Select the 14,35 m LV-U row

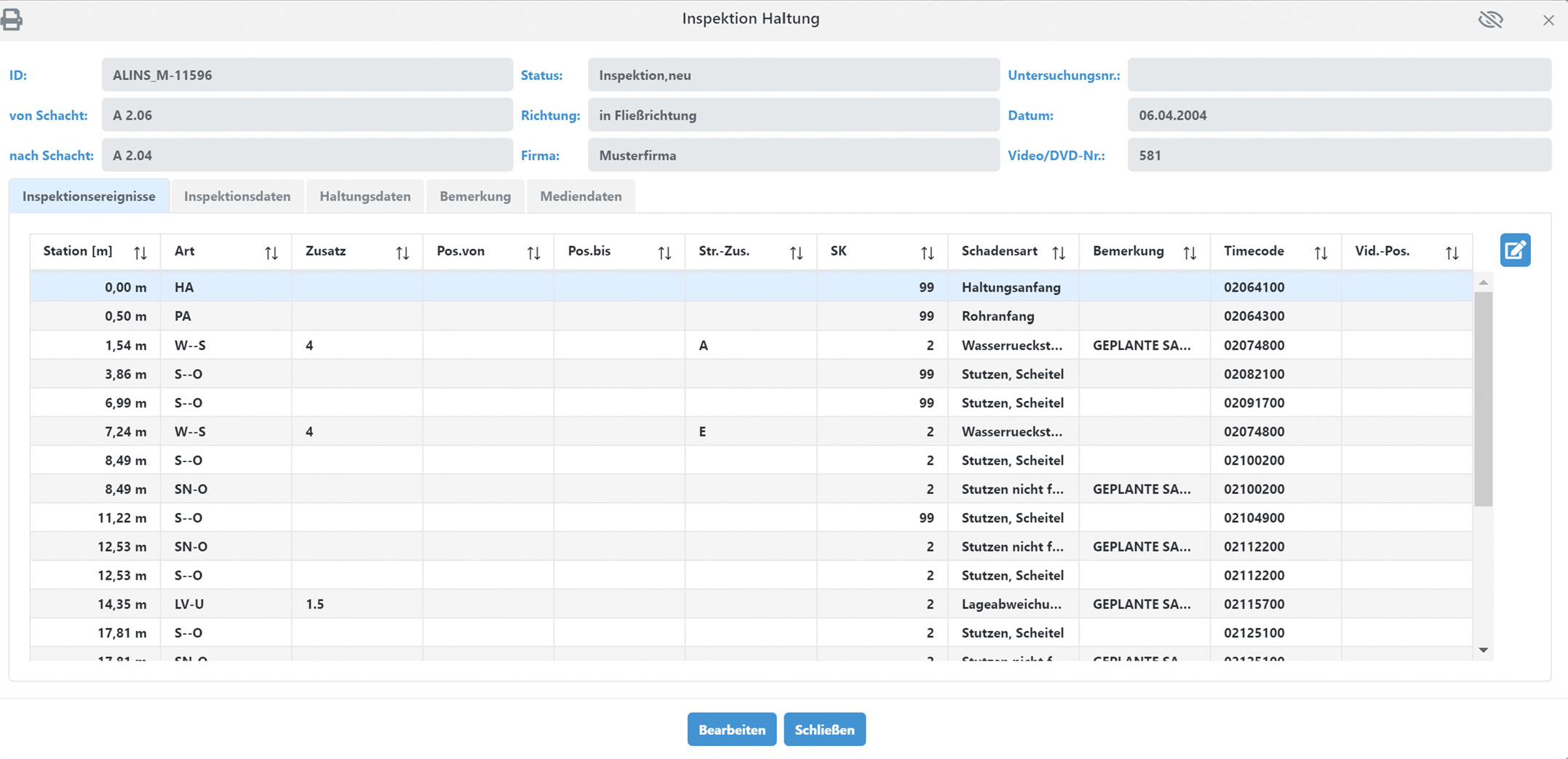coord(509,604)
